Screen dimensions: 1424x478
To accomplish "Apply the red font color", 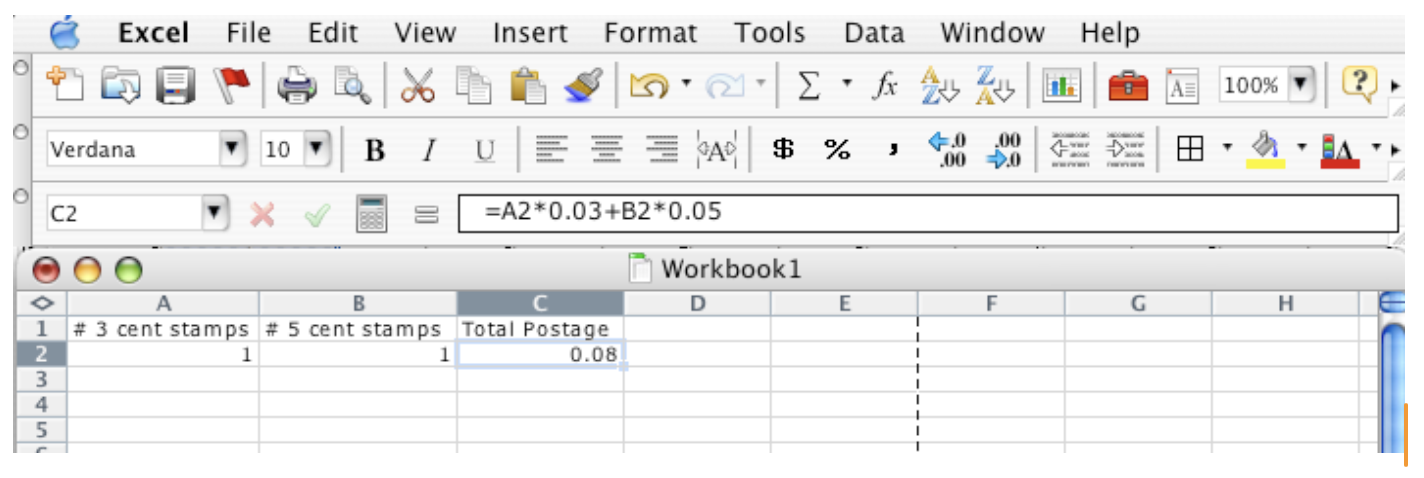I will click(x=1339, y=151).
